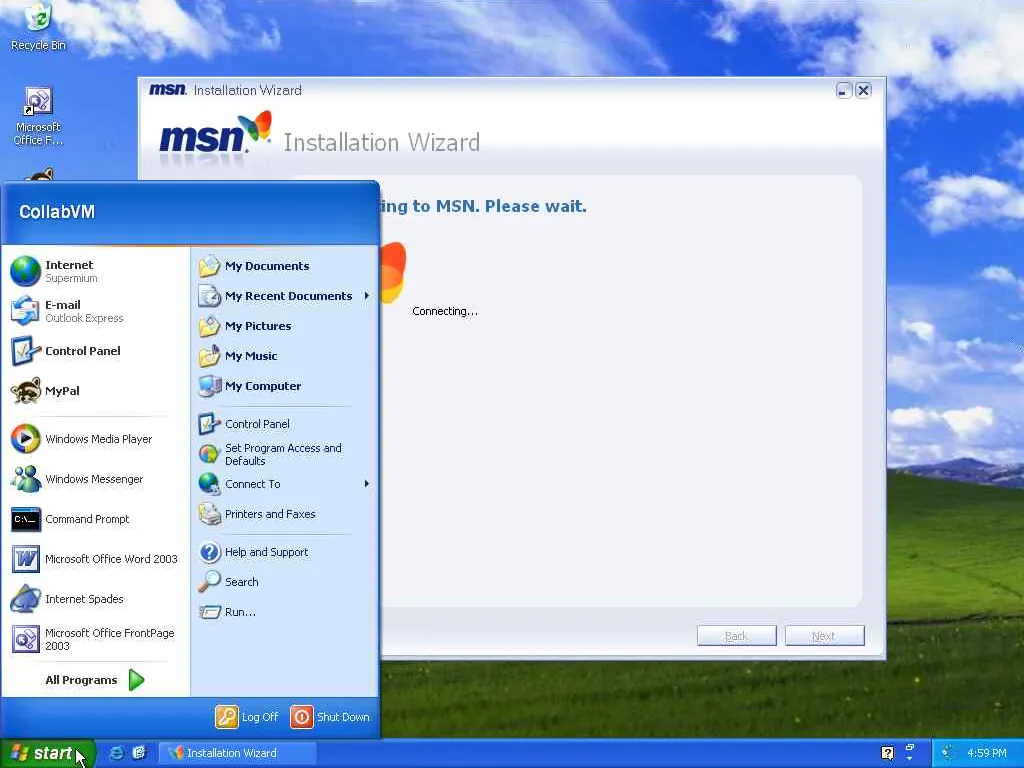Launch Microsoft Office Word 2003 icon
1024x768 pixels.
25,559
